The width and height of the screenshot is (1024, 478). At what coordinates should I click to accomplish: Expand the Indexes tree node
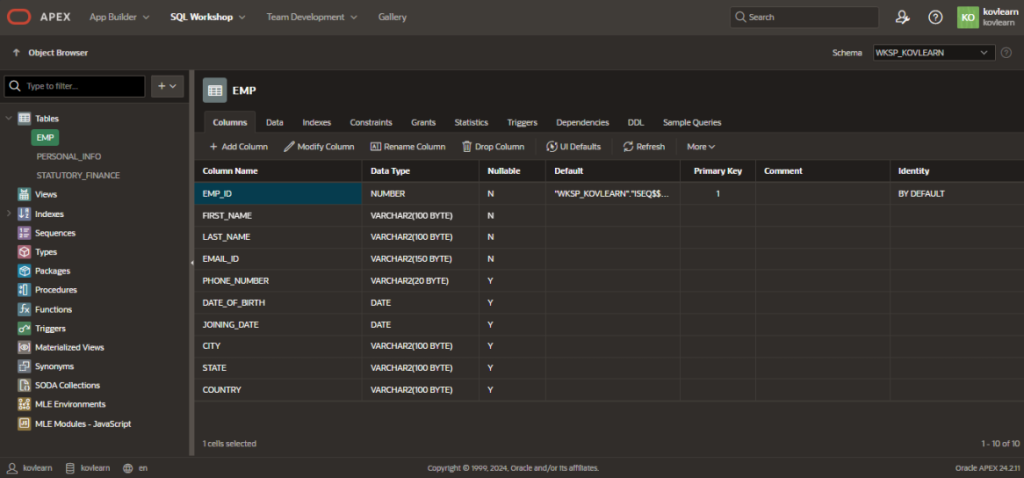[8, 214]
